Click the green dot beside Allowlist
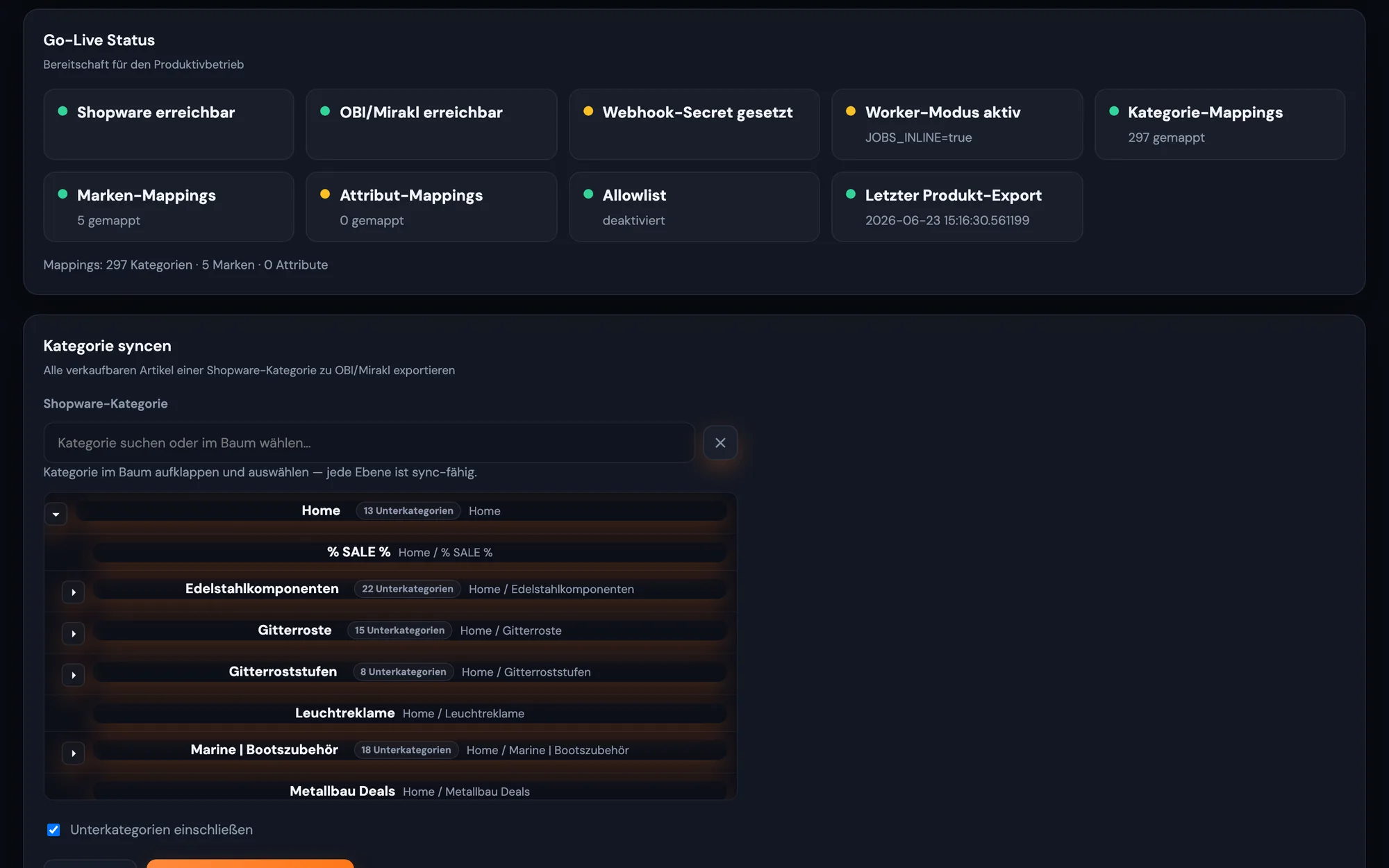Image resolution: width=1389 pixels, height=868 pixels. [x=588, y=194]
